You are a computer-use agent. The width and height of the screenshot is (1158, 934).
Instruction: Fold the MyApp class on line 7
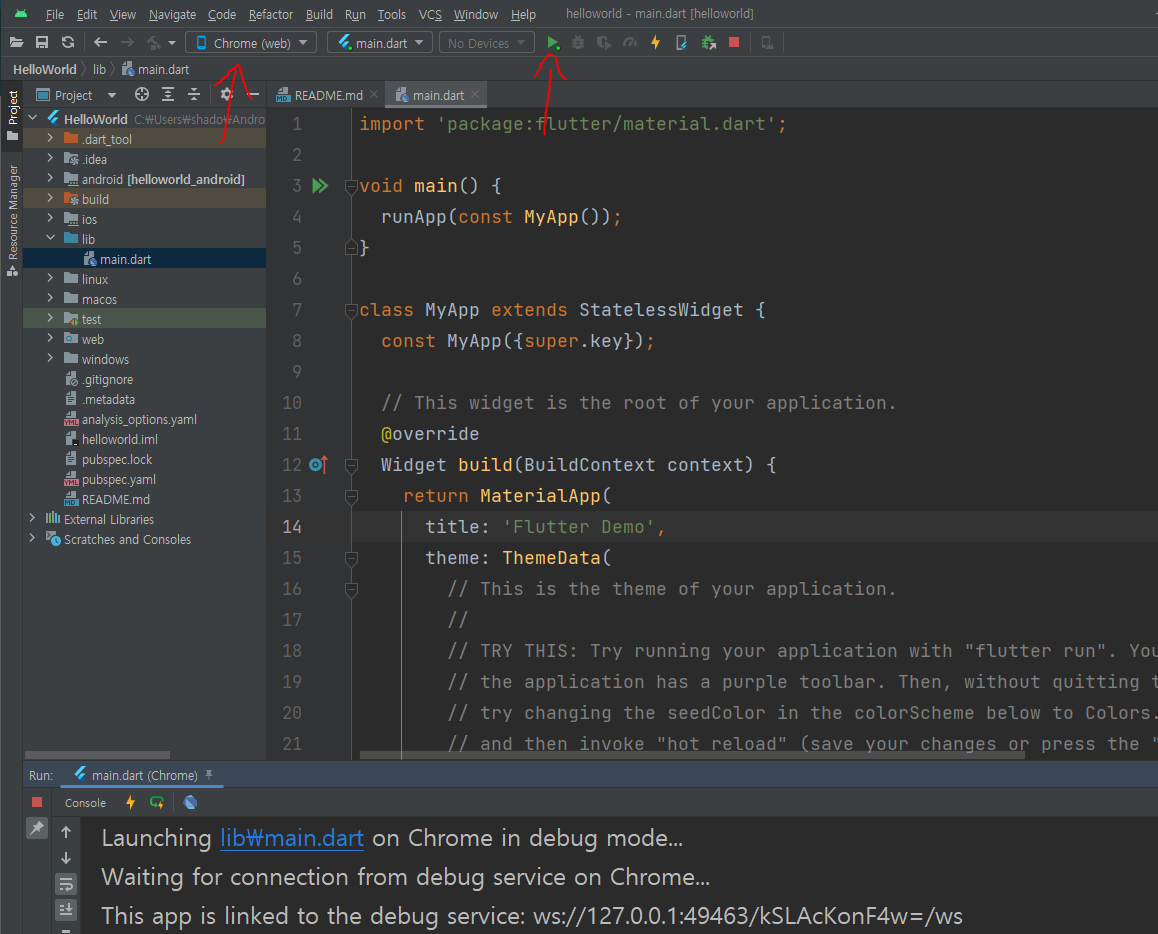click(x=352, y=310)
